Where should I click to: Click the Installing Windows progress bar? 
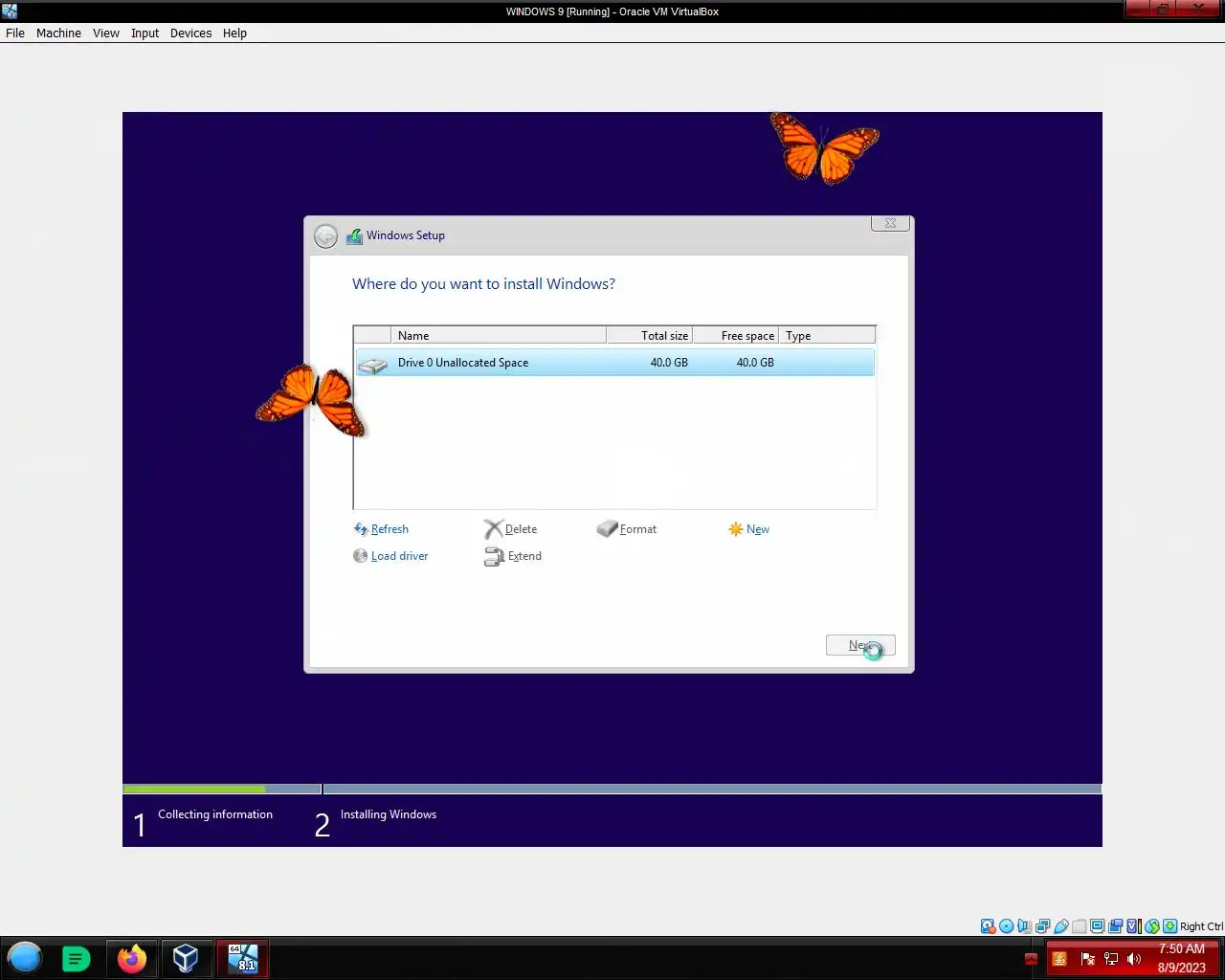pos(712,790)
